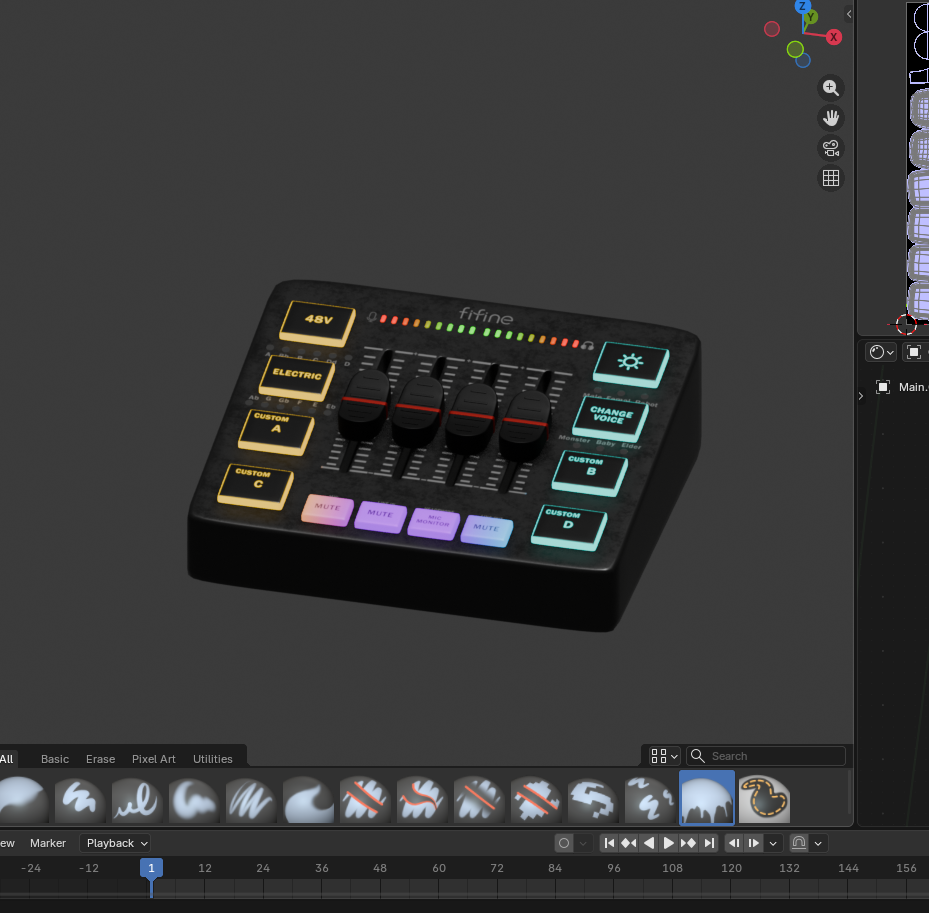929x913 pixels.
Task: Open asset shelf display options dropdown
Action: tap(664, 756)
